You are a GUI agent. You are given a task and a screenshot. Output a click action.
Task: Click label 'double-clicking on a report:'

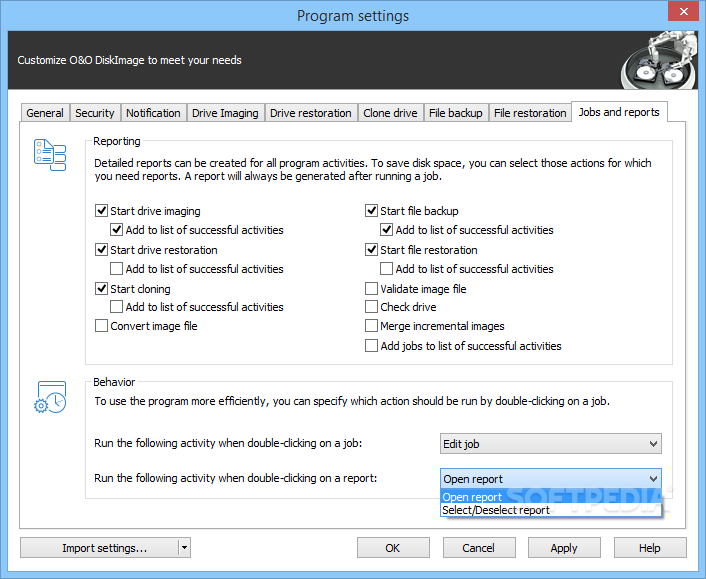pyautogui.click(x=312, y=478)
